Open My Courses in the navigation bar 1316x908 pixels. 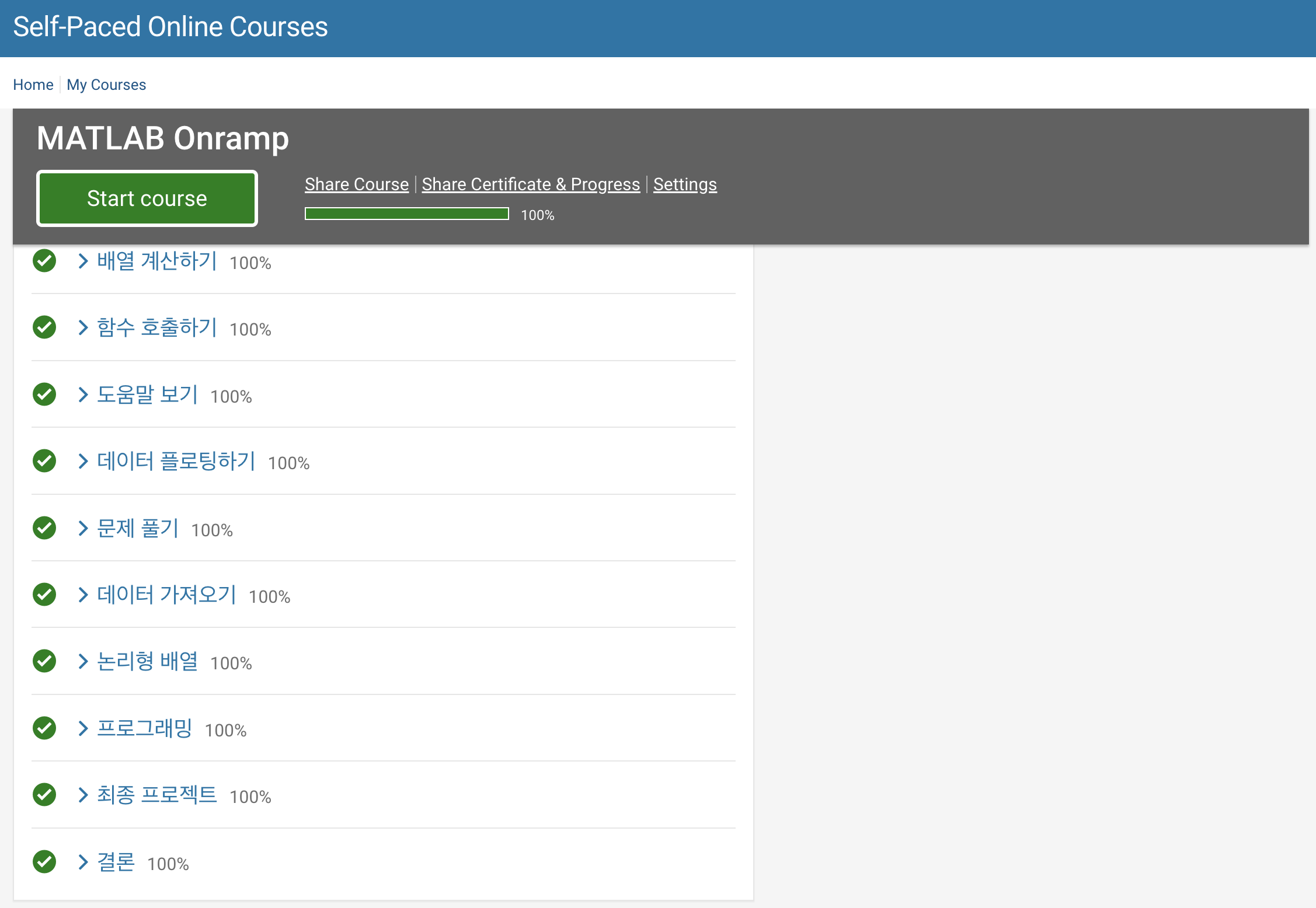tap(106, 85)
